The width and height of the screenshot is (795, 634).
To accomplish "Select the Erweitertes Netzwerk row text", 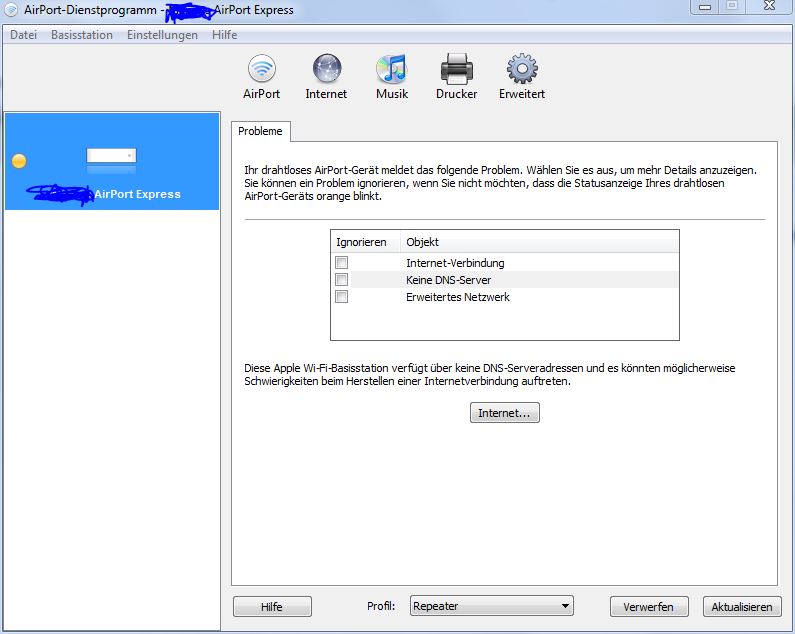I will (x=457, y=297).
